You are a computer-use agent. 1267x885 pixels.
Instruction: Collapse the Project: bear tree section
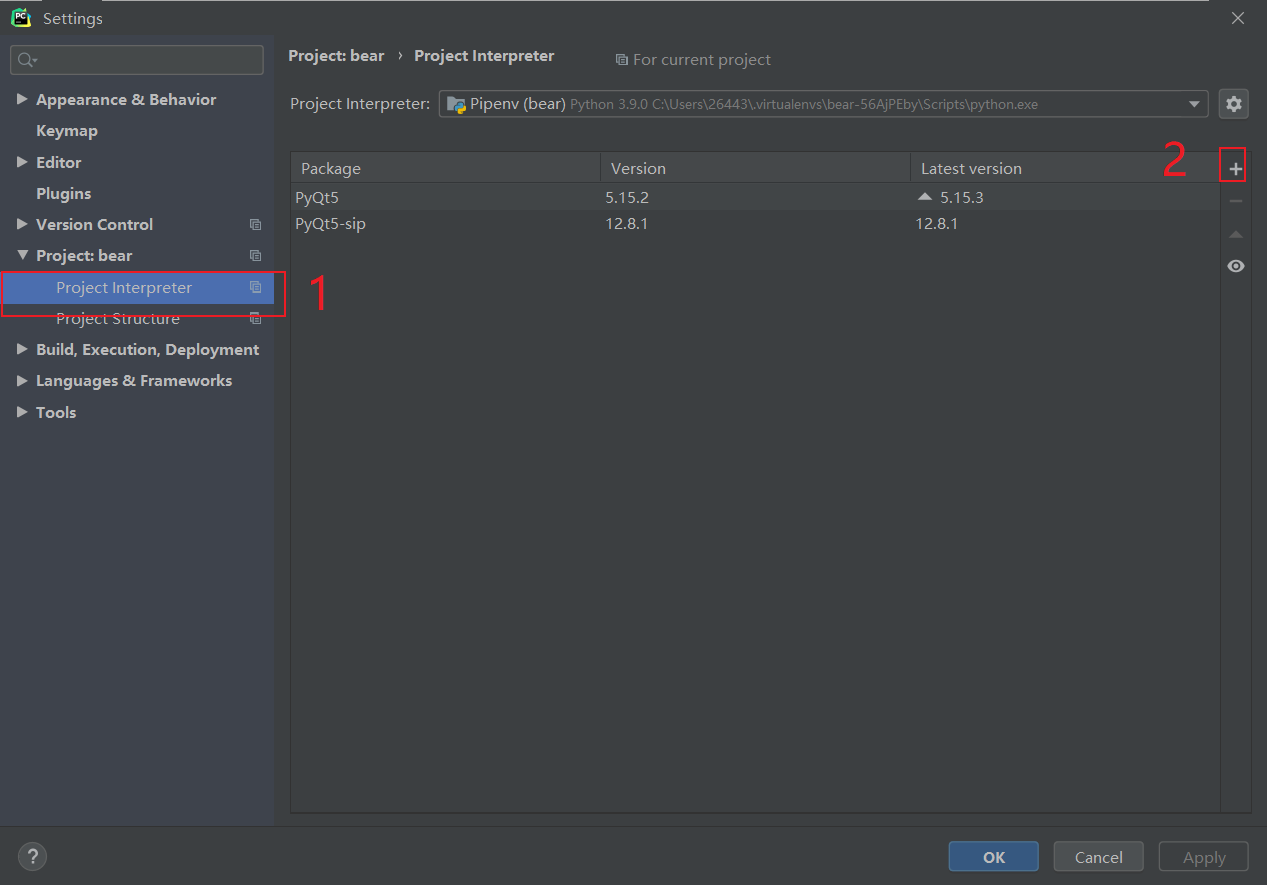point(21,255)
